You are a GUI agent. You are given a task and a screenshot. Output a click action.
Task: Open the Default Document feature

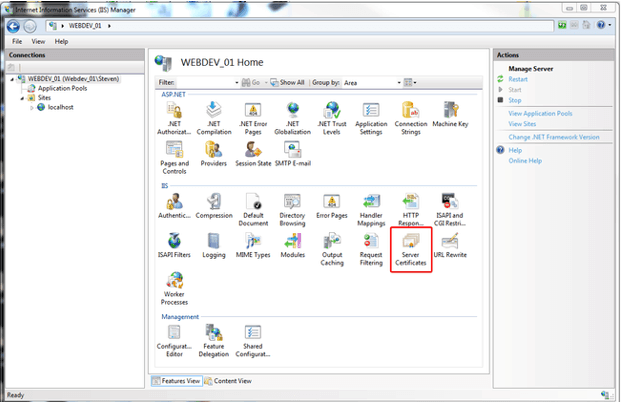point(253,210)
